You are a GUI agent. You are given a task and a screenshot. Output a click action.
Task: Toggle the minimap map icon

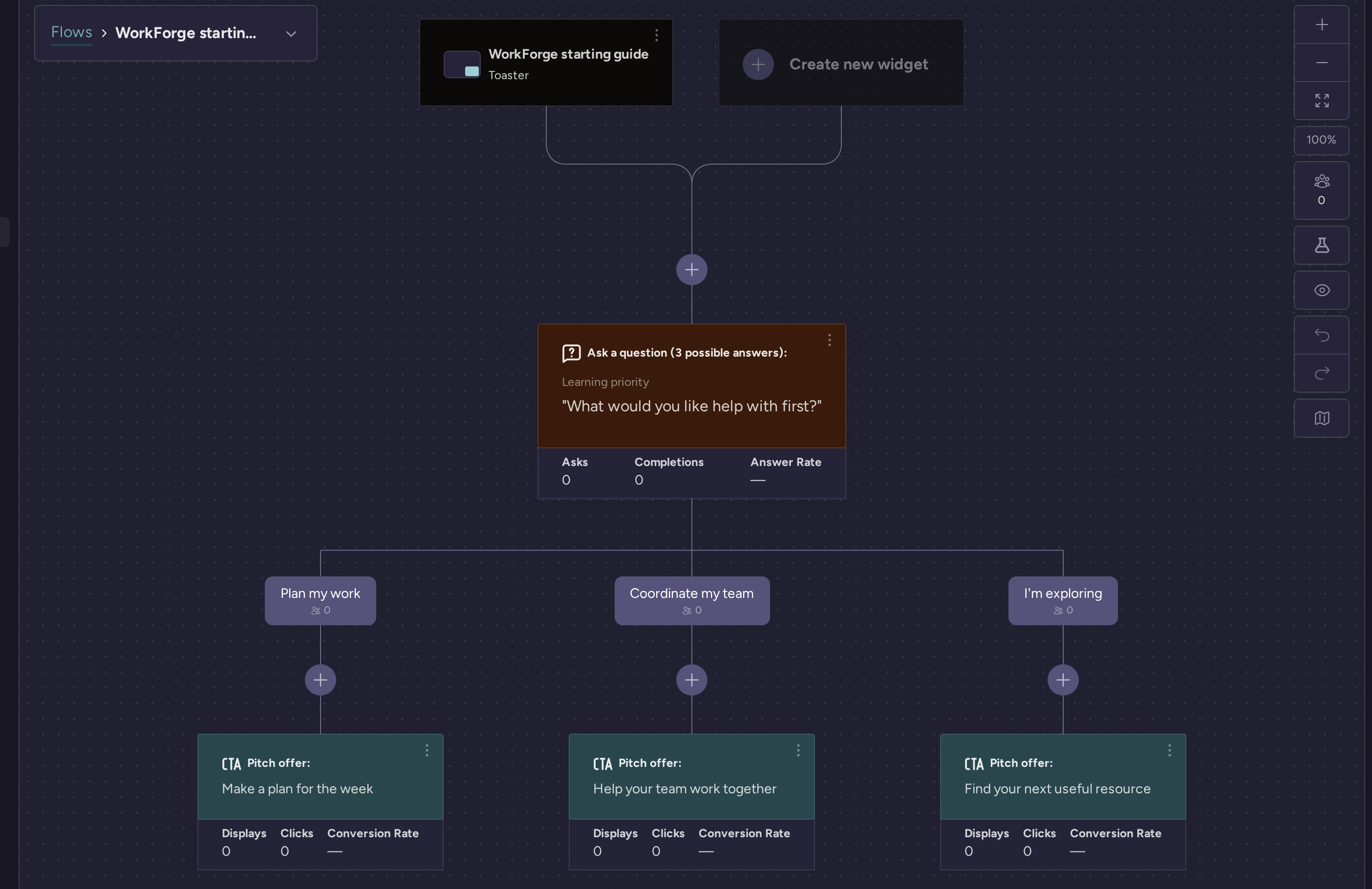click(1321, 418)
